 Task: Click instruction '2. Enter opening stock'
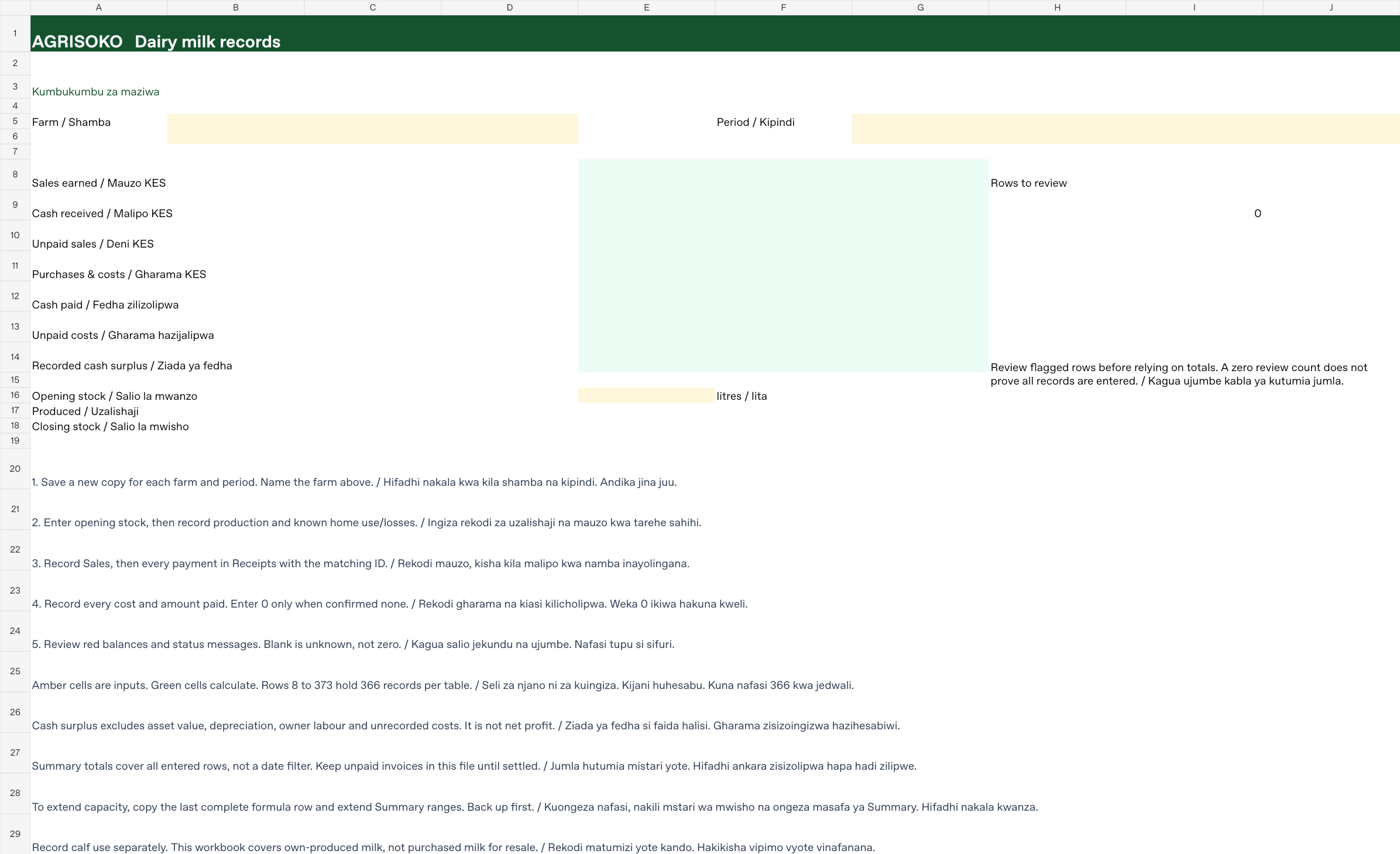(366, 523)
